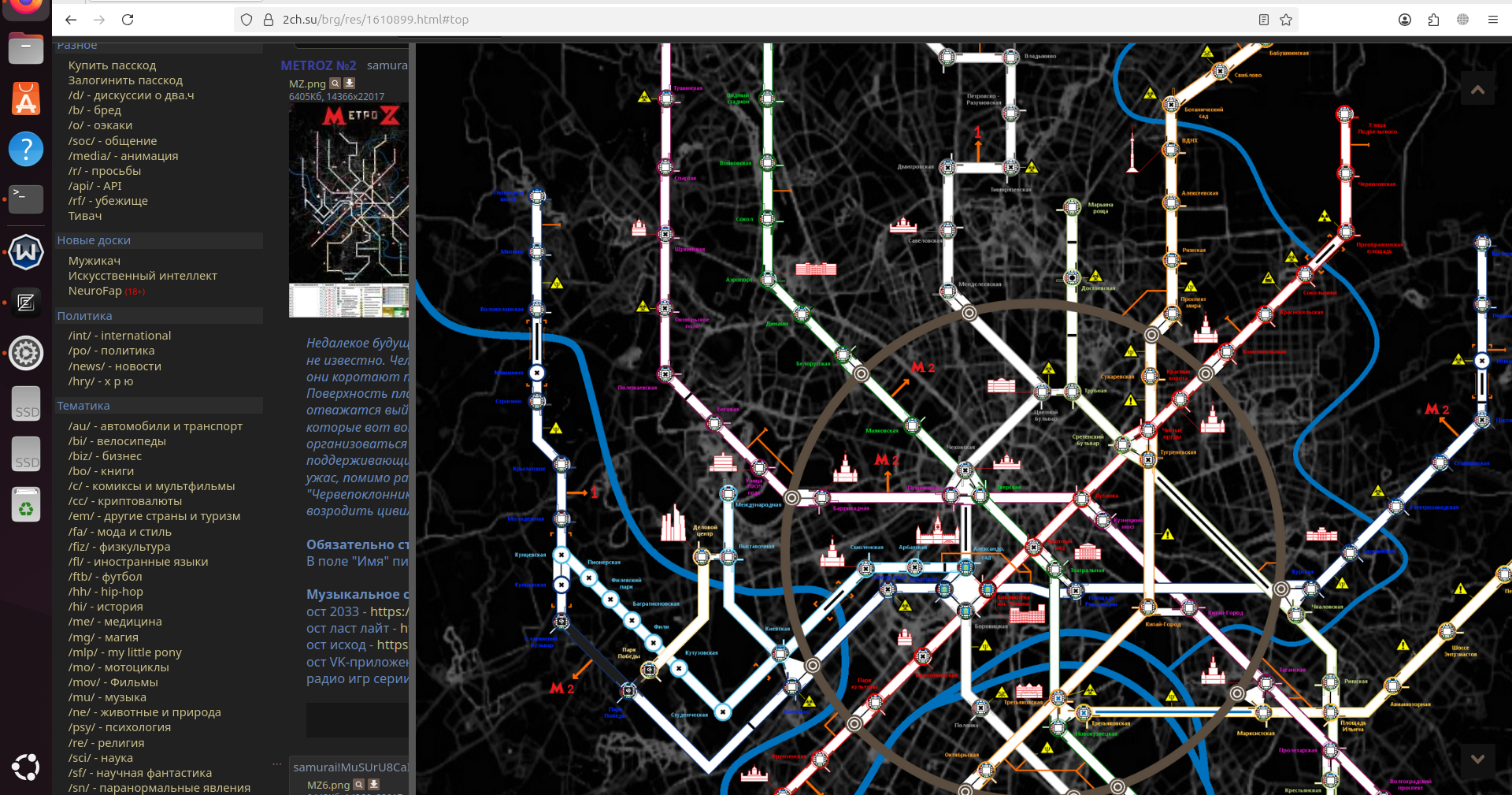
Task: Open the 'Тивач' link
Action: [85, 216]
